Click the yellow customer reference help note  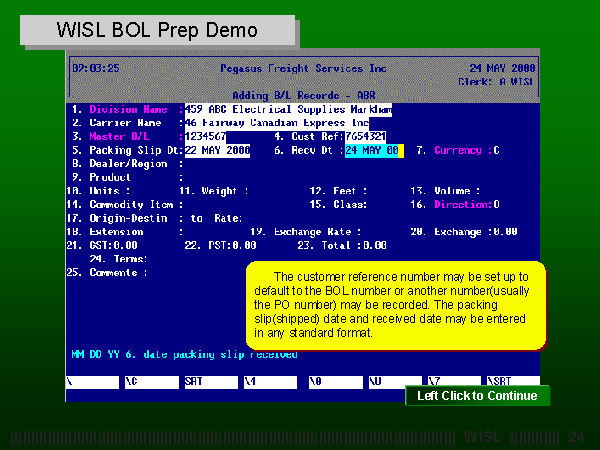click(396, 304)
